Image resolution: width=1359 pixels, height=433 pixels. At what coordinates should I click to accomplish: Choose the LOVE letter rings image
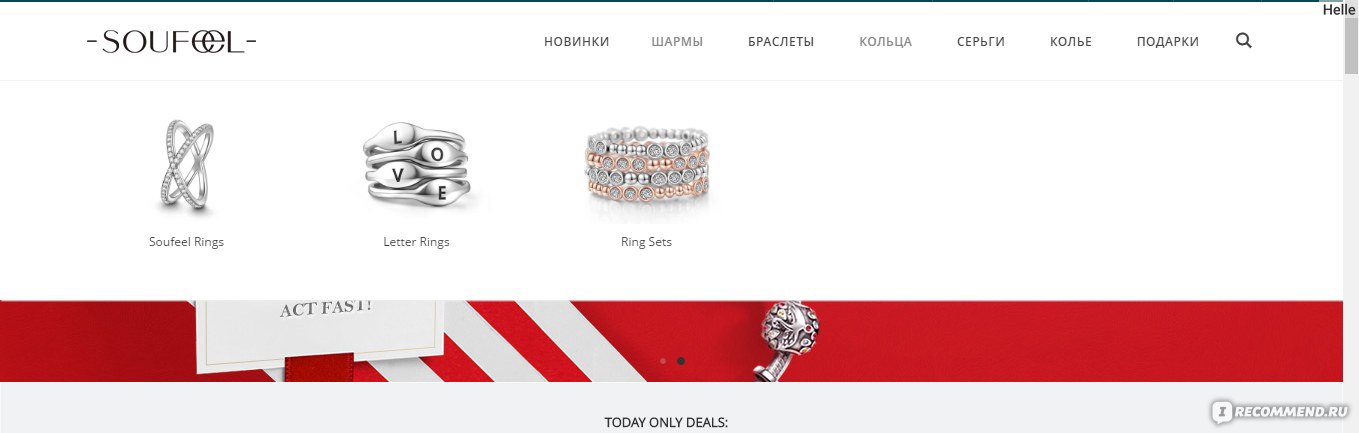coord(416,166)
